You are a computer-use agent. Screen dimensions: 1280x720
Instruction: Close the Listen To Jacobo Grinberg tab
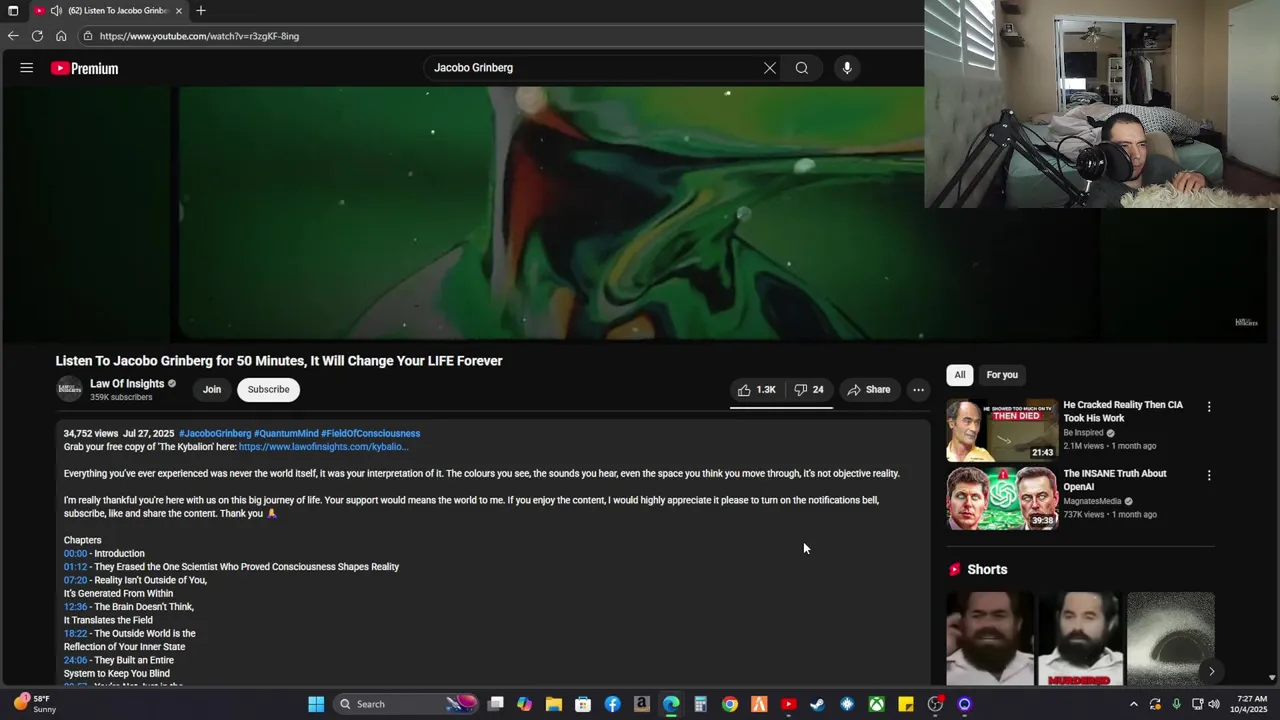pyautogui.click(x=179, y=10)
